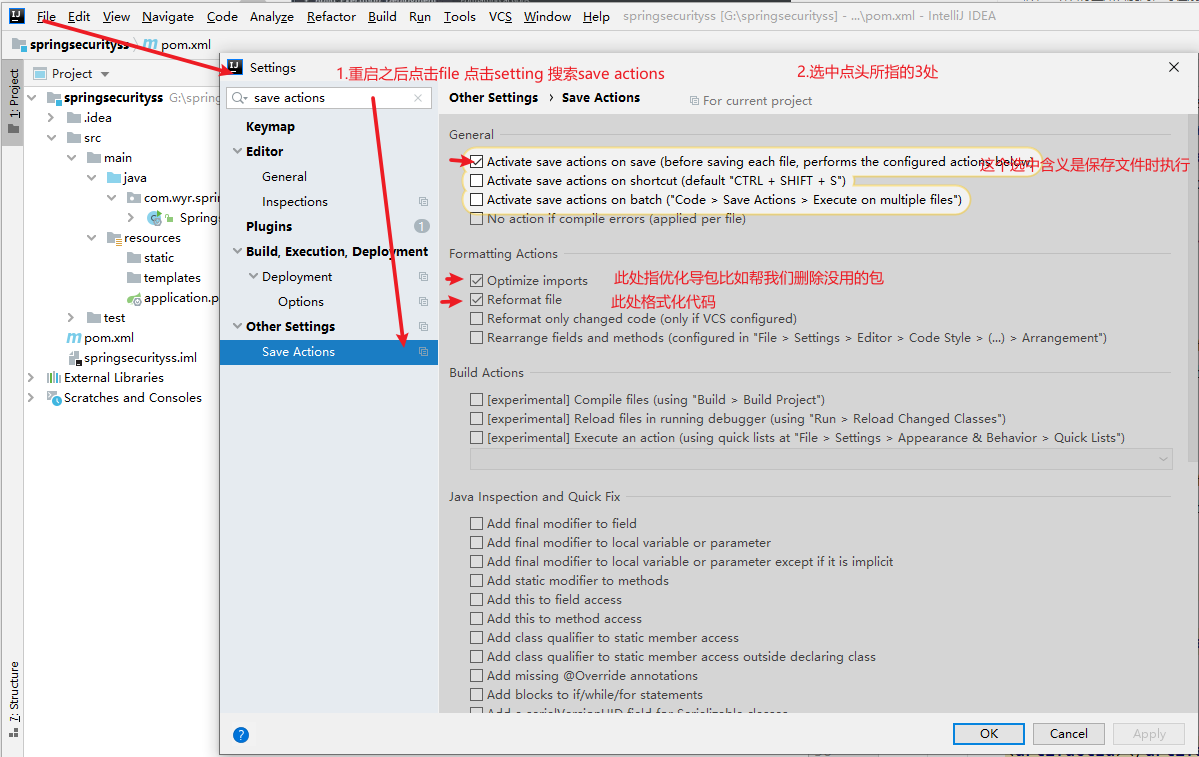Toggle Reformat file checkbox
The height and width of the screenshot is (757, 1199).
click(x=476, y=300)
